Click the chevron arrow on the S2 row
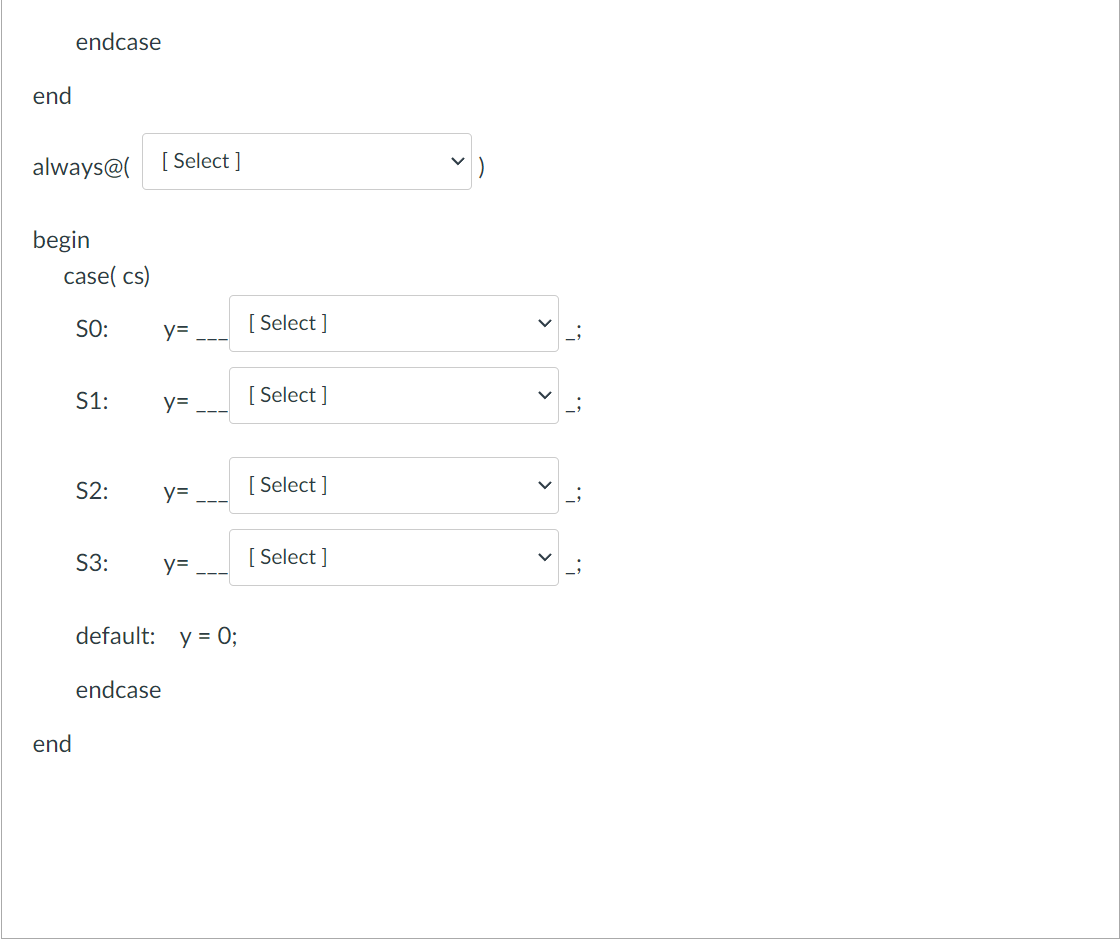Screen dimensions: 1120x940 [544, 486]
